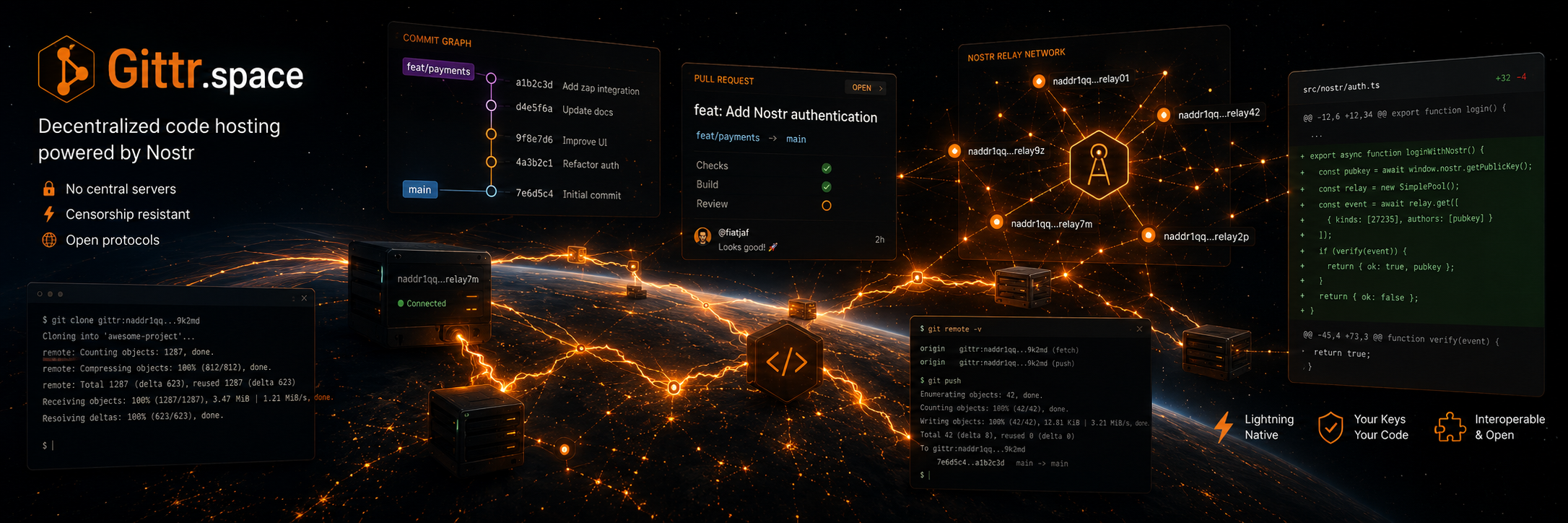Screen dimensions: 1568x523
Task: Select the naddr1qq...relay01 node dot
Action: pos(1039,82)
